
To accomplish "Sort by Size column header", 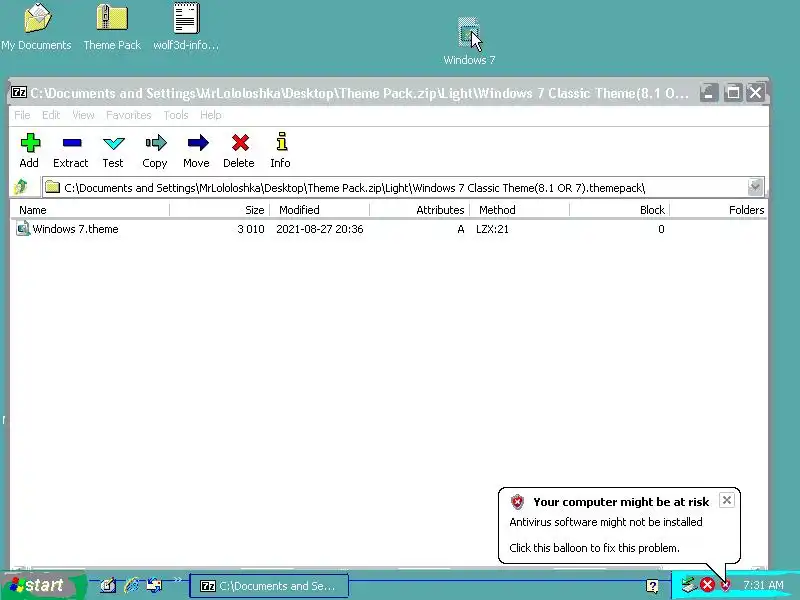I will click(x=220, y=210).
